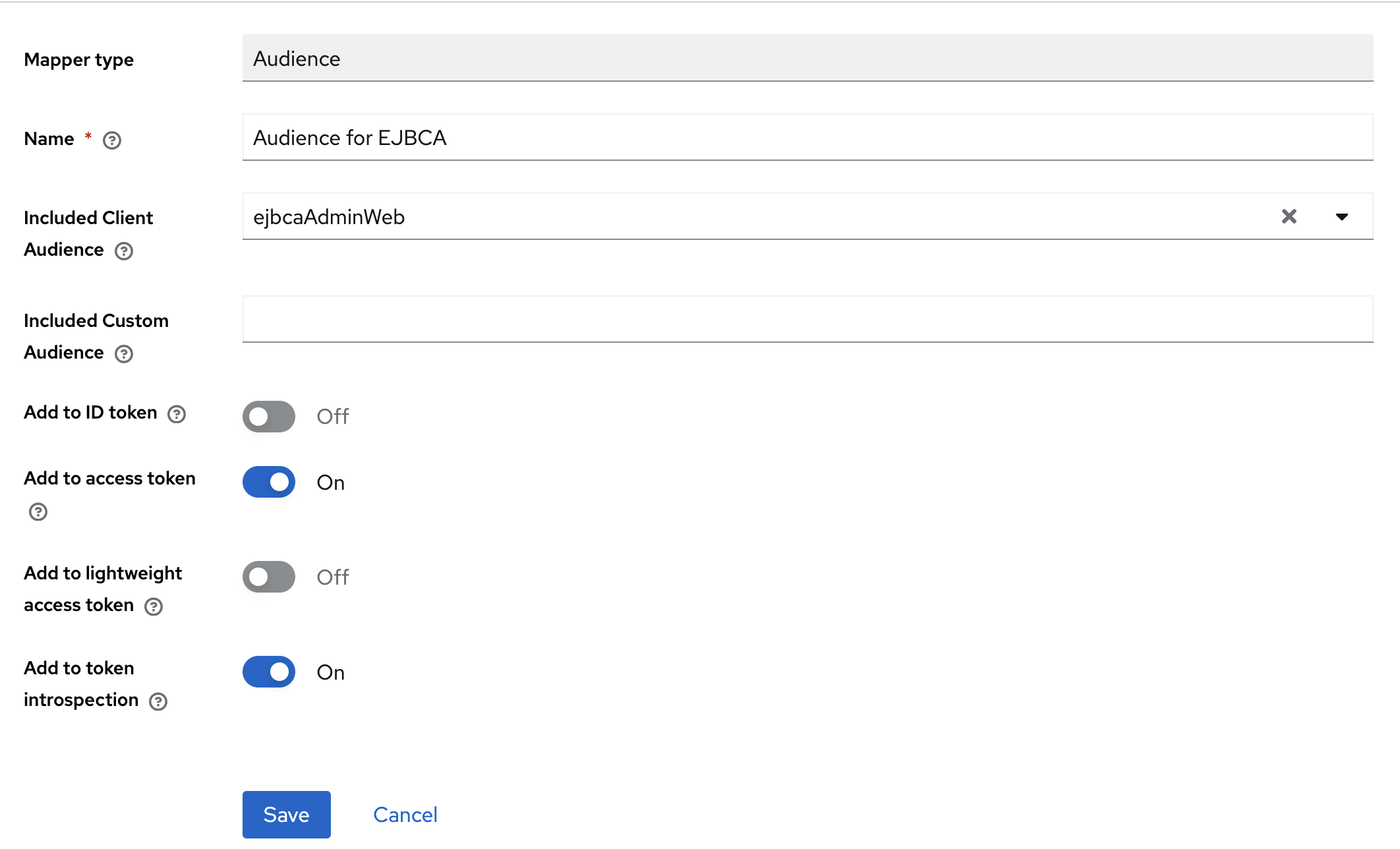Focus the Name field with Audience for EJBCA
This screenshot has width=1400, height=849.
pos(807,137)
